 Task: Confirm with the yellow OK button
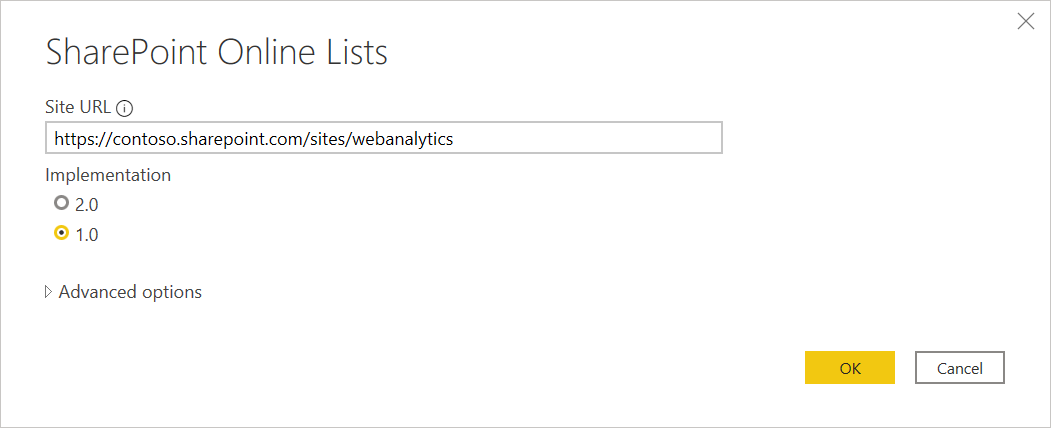pyautogui.click(x=849, y=368)
